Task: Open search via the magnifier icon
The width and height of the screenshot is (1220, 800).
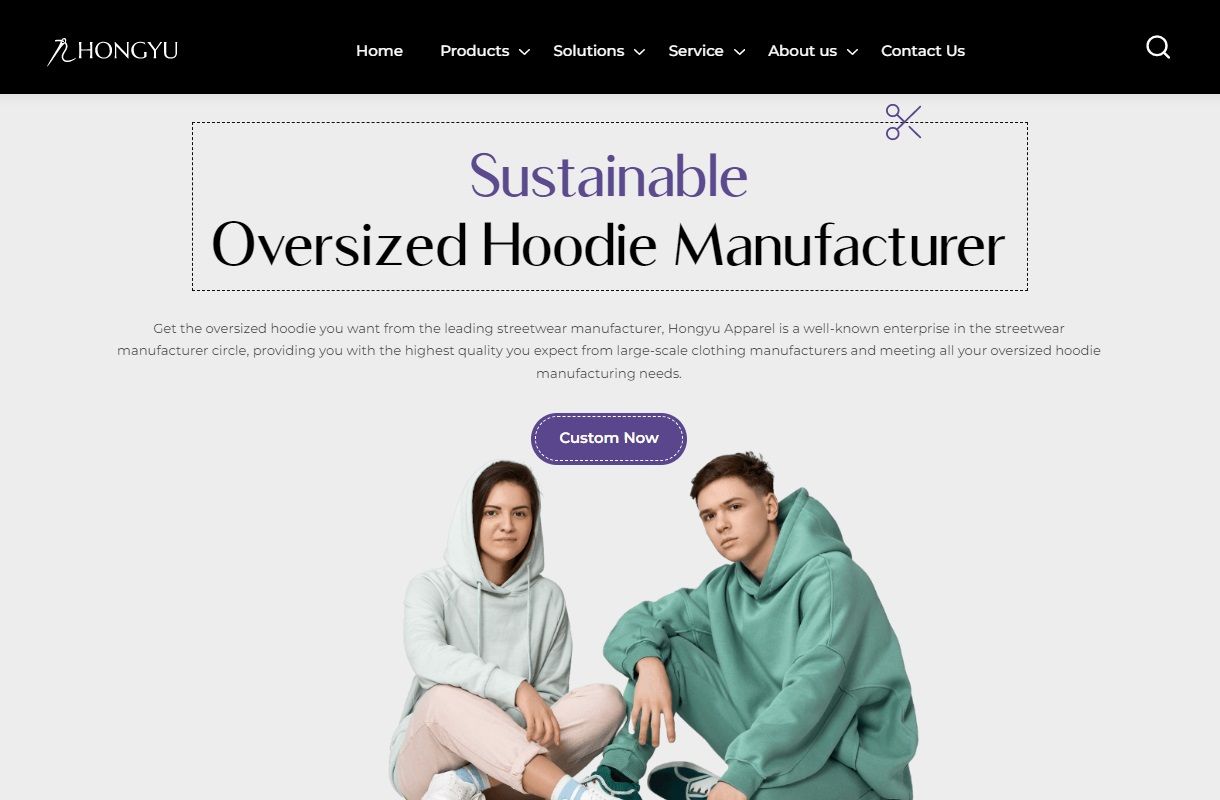Action: [x=1158, y=47]
